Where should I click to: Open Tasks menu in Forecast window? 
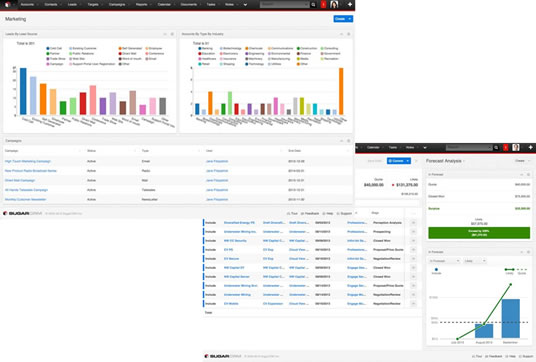point(394,148)
